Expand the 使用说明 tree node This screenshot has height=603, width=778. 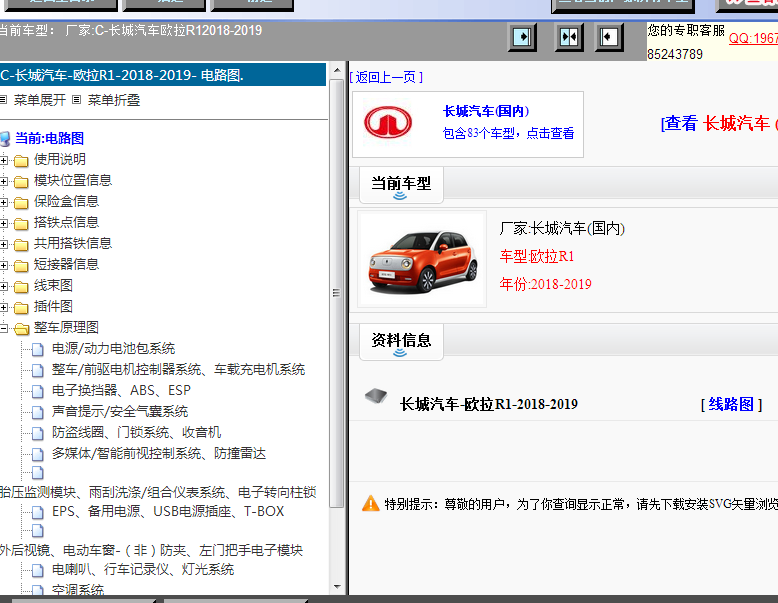click(3, 160)
